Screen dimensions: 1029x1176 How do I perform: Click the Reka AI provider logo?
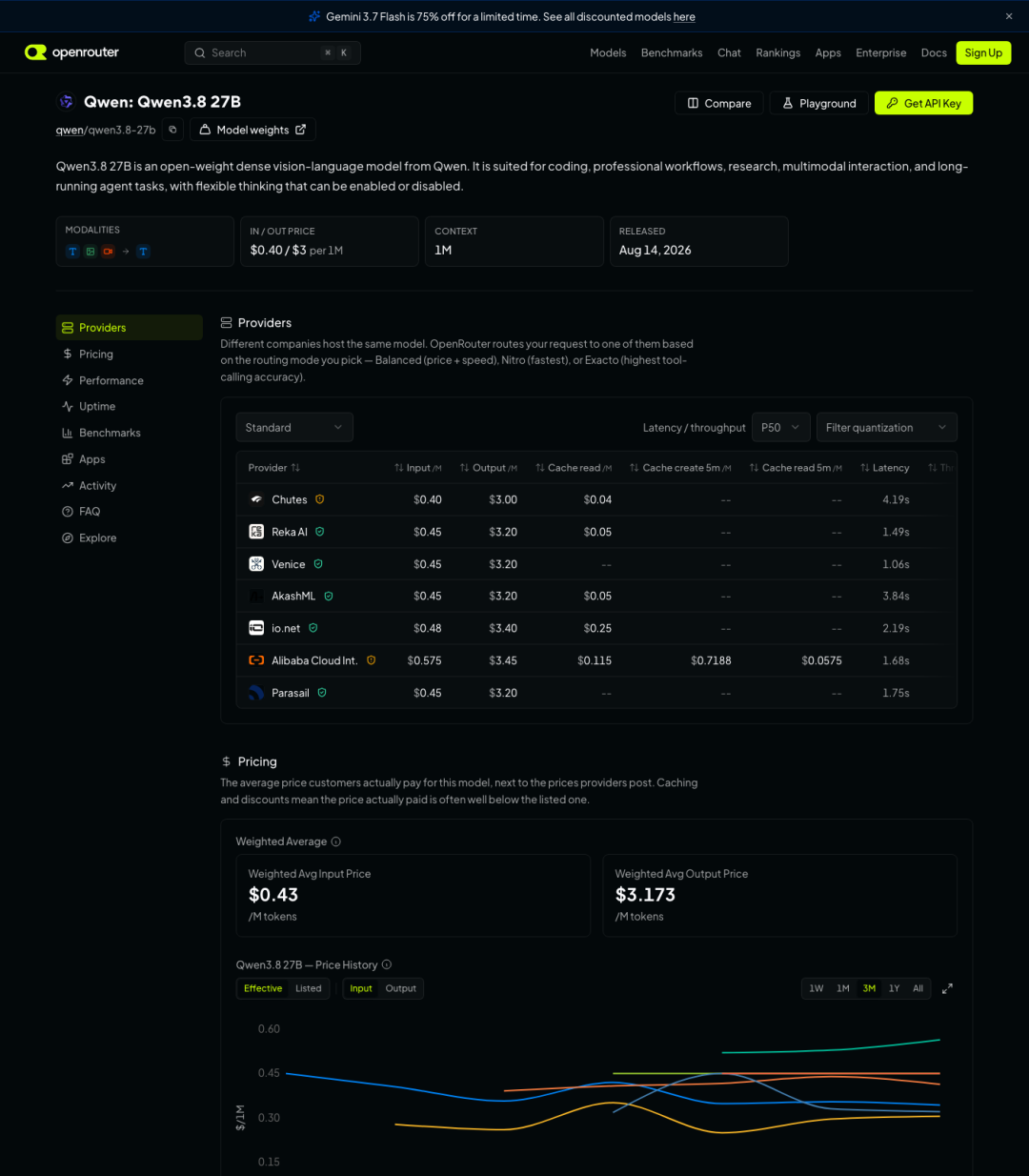point(256,532)
